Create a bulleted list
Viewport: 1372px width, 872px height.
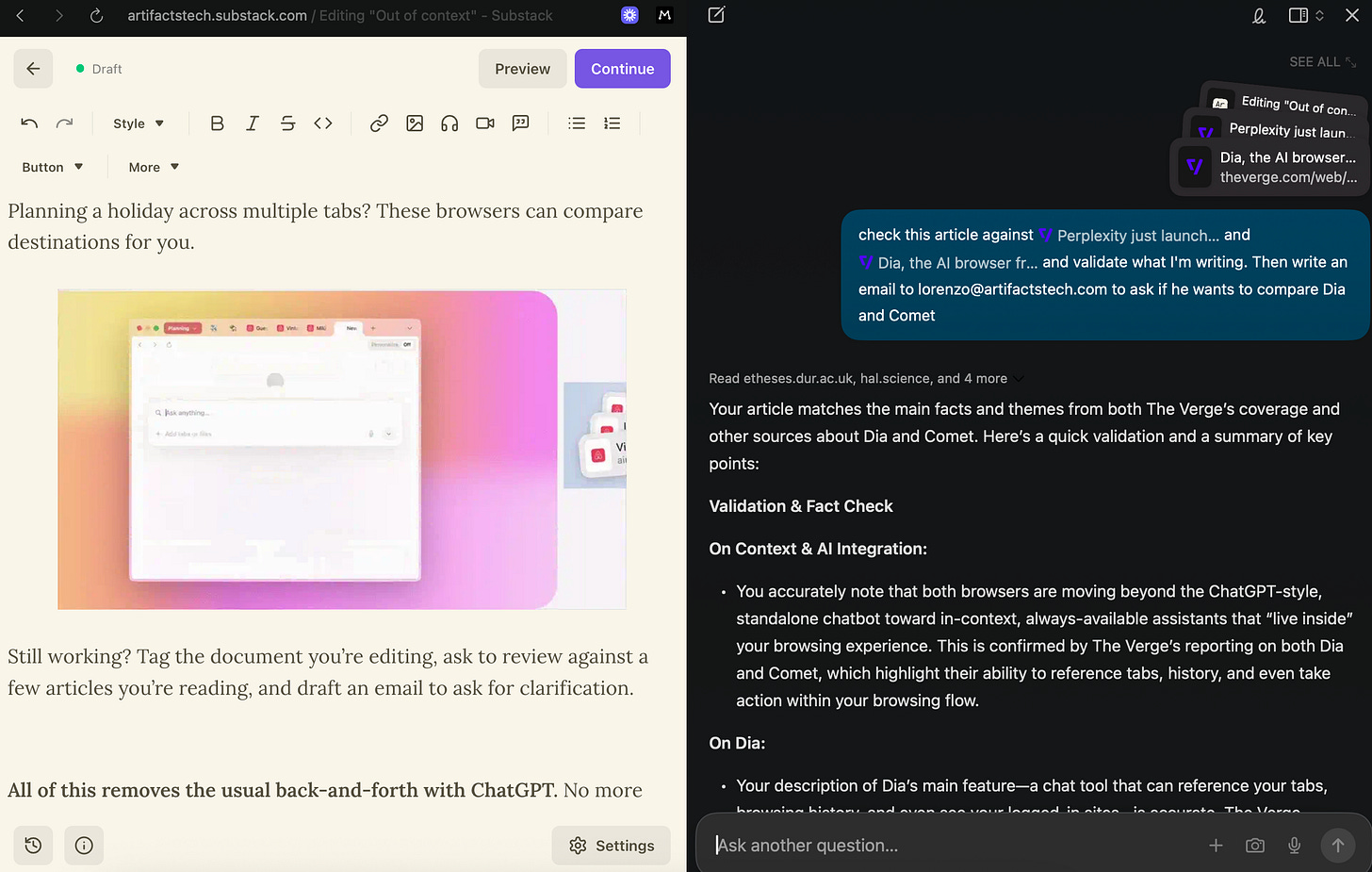pos(577,123)
